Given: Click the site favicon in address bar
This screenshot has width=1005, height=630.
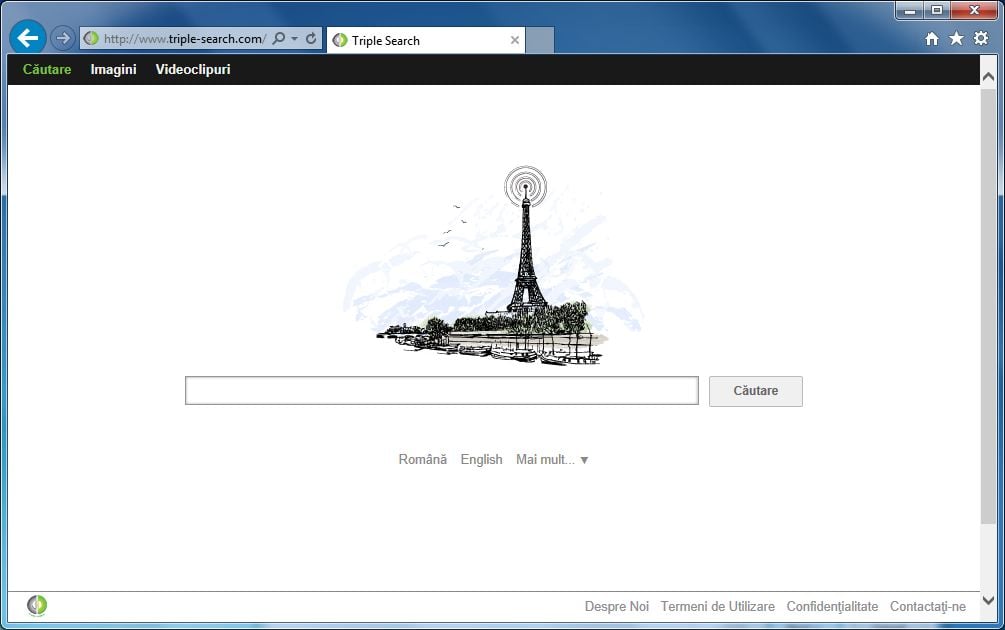Looking at the screenshot, I should tap(91, 38).
